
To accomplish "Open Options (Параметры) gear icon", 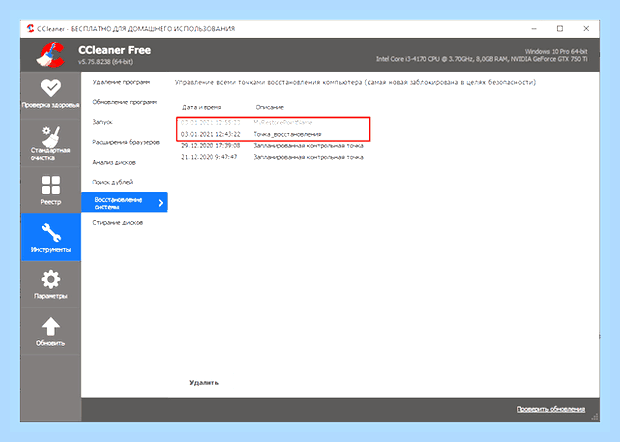I will coord(51,280).
